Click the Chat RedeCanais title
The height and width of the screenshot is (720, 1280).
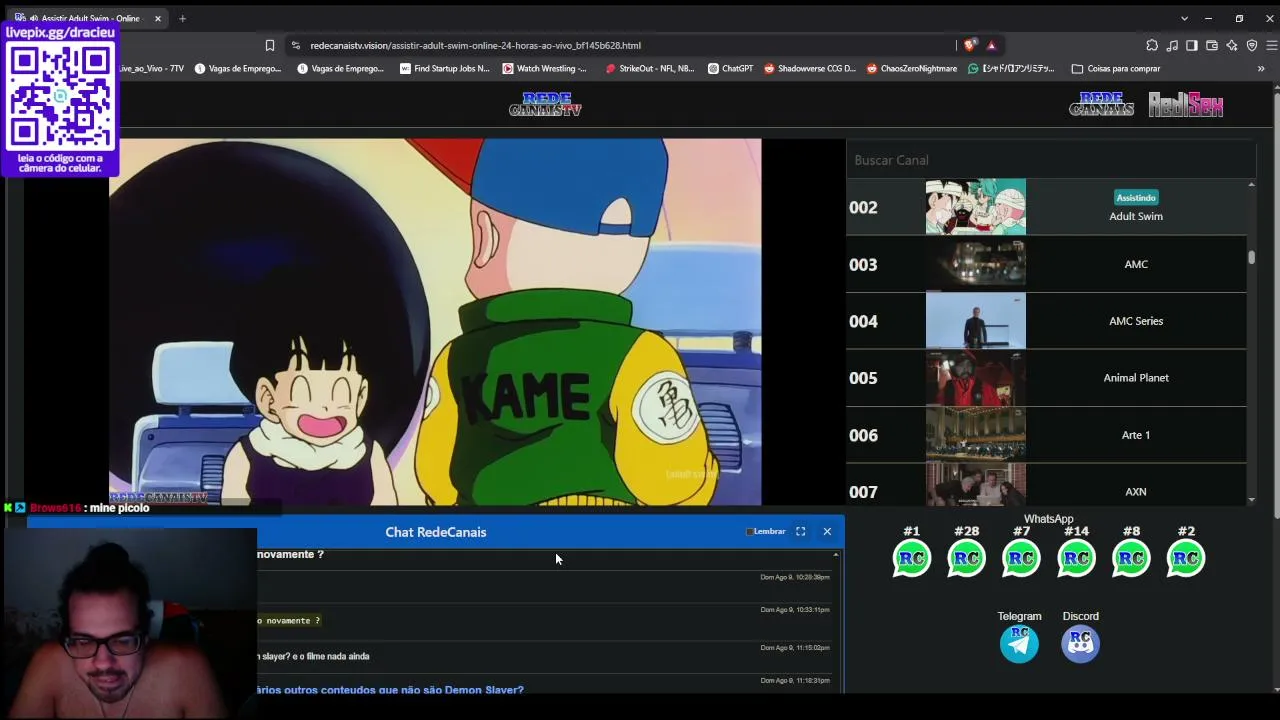pyautogui.click(x=436, y=532)
